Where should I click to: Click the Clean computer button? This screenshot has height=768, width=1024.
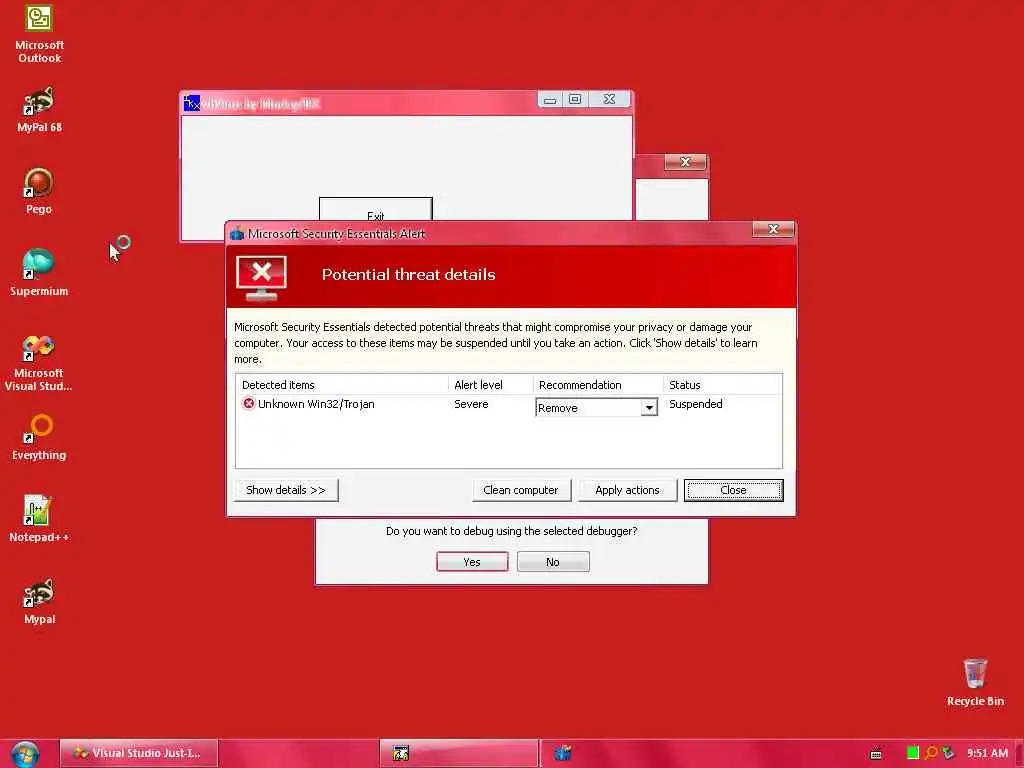(x=521, y=490)
